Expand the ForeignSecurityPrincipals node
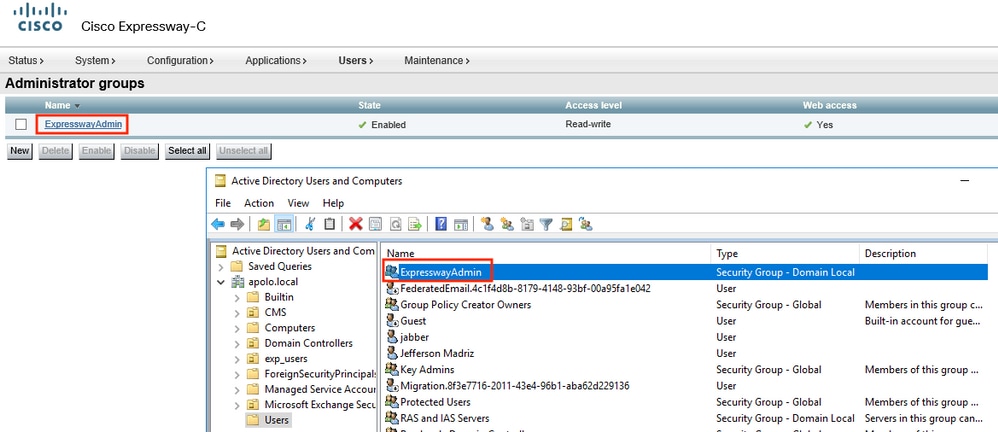Screen dimensions: 998x432 pyautogui.click(x=237, y=374)
